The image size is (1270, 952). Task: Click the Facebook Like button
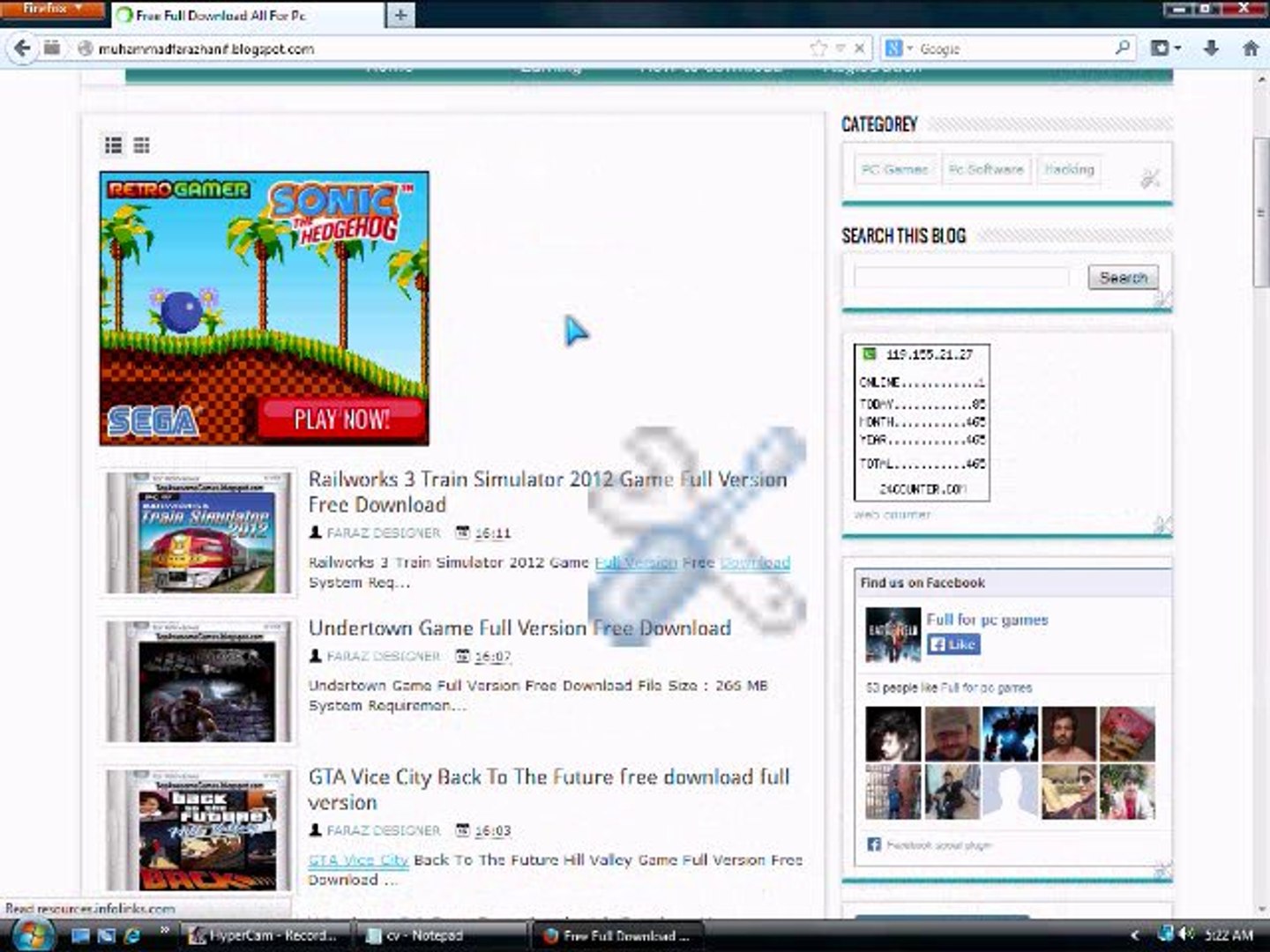pyautogui.click(x=952, y=644)
